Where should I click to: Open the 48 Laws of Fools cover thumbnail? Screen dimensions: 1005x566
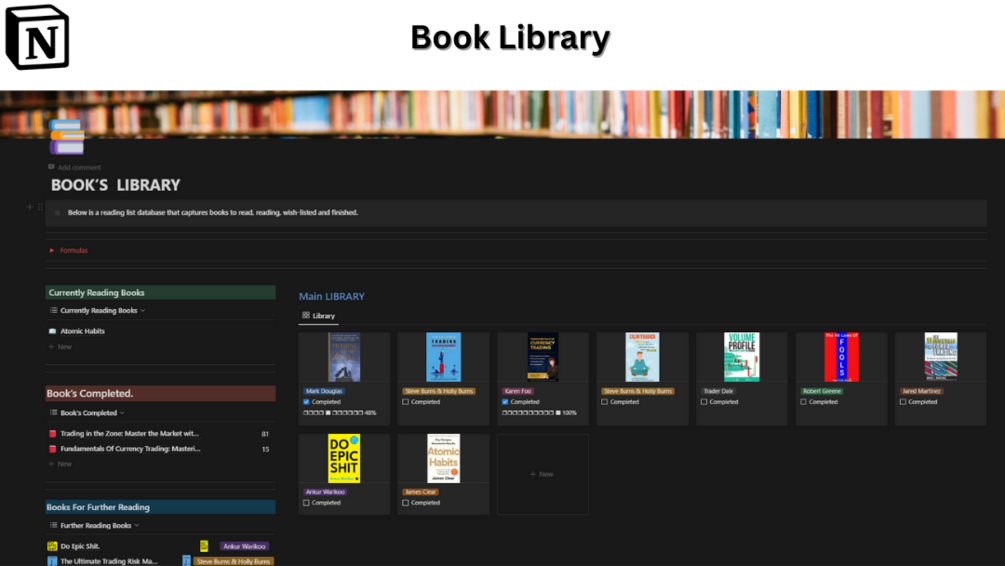841,357
